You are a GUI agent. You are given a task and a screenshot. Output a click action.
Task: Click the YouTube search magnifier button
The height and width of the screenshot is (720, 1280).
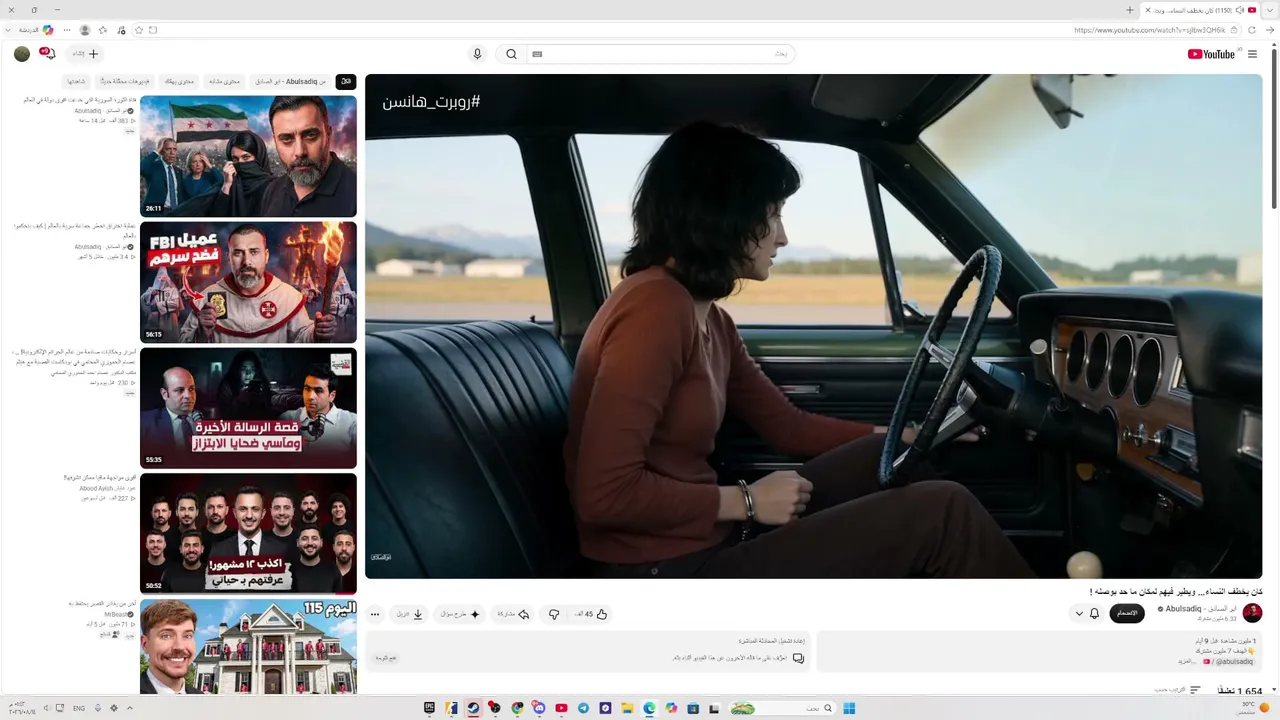[x=511, y=54]
